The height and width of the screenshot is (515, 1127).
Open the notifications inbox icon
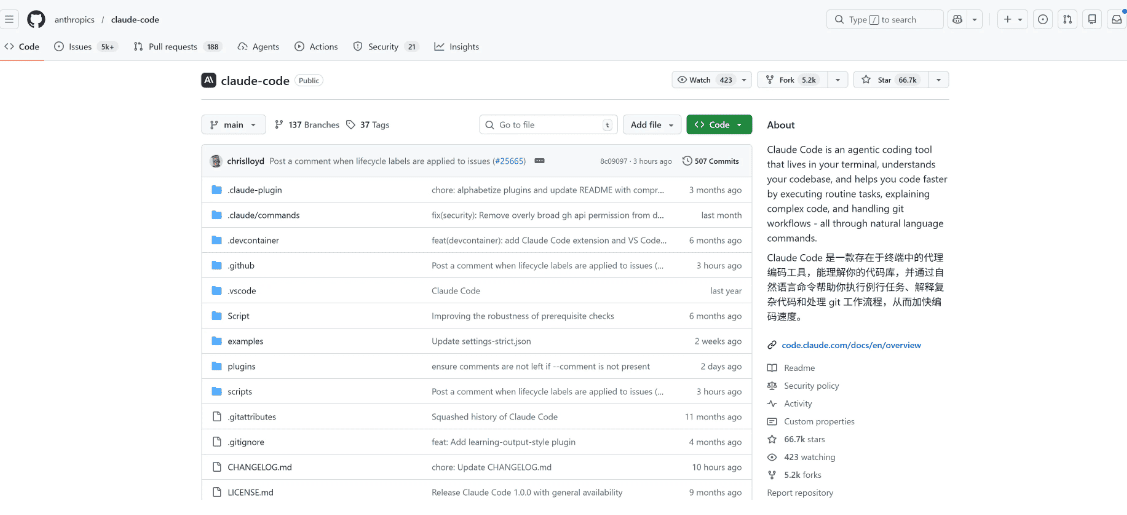pyautogui.click(x=1116, y=19)
